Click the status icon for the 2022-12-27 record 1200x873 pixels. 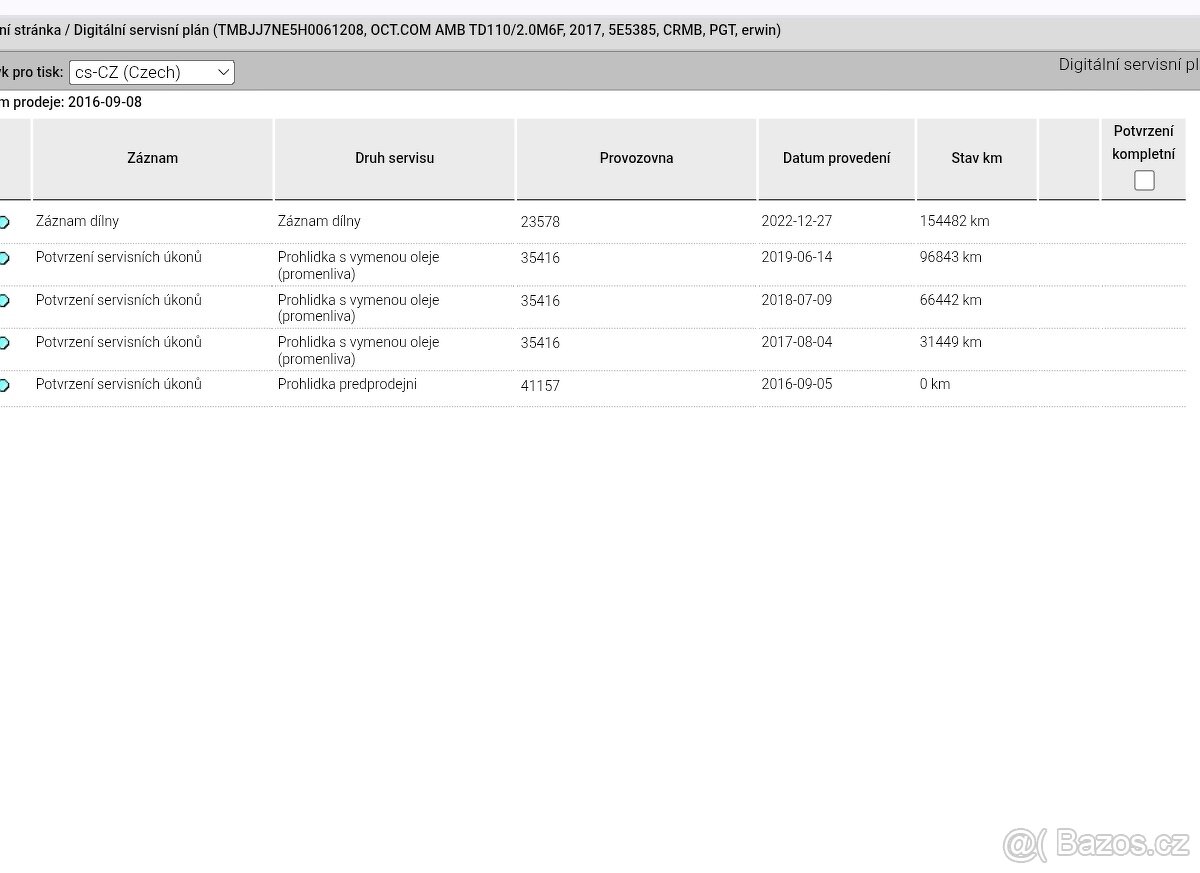coord(4,222)
